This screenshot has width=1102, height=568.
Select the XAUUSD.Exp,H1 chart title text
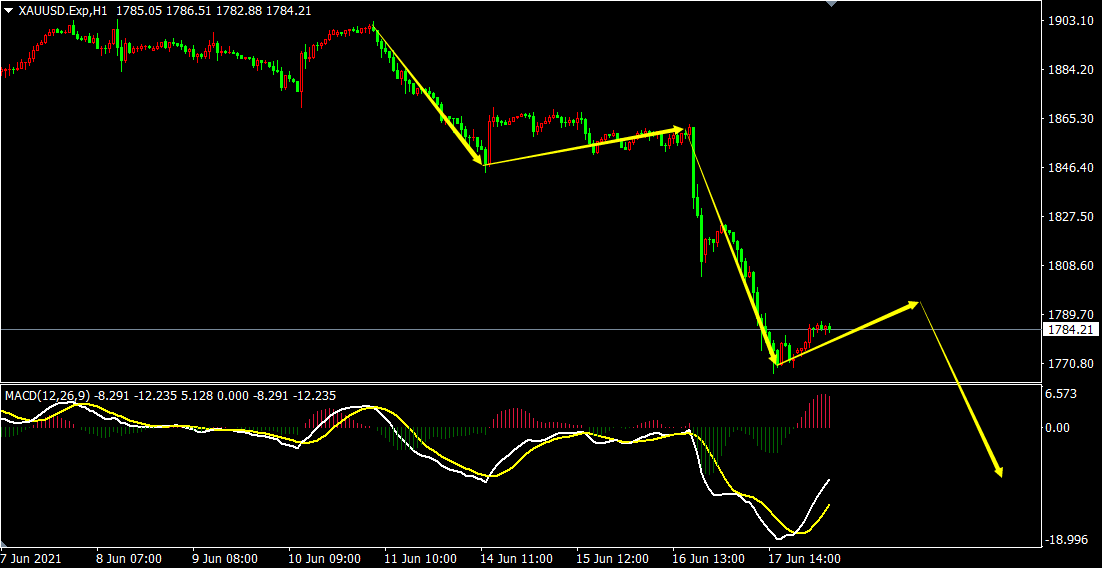coord(63,11)
